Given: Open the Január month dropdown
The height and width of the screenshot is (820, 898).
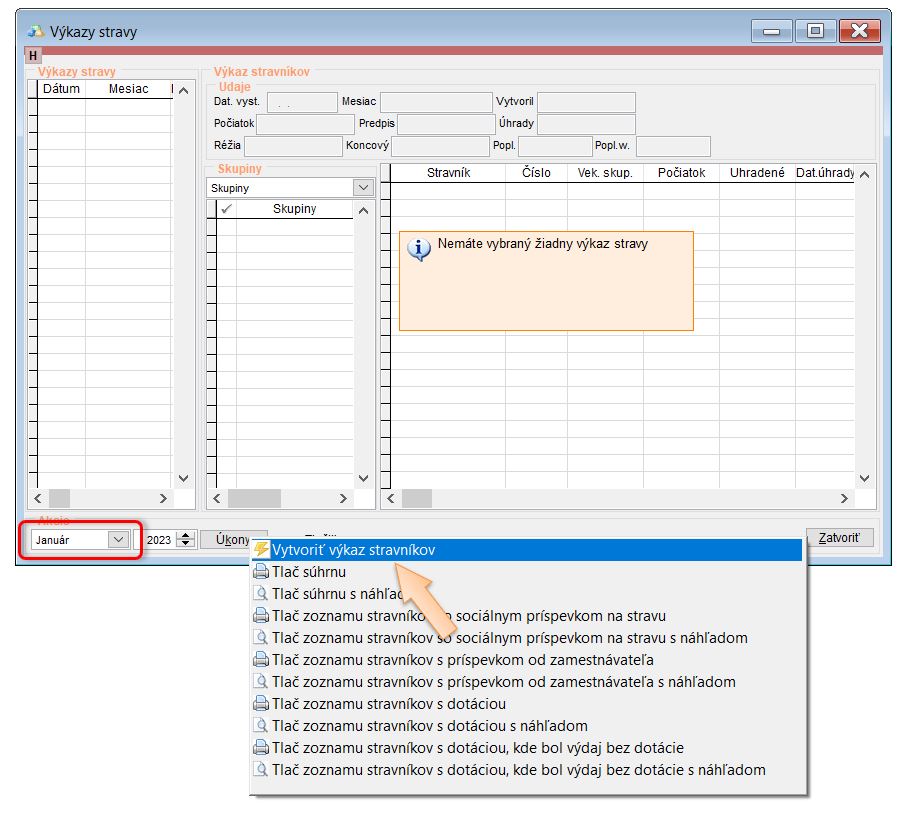Looking at the screenshot, I should coord(118,539).
